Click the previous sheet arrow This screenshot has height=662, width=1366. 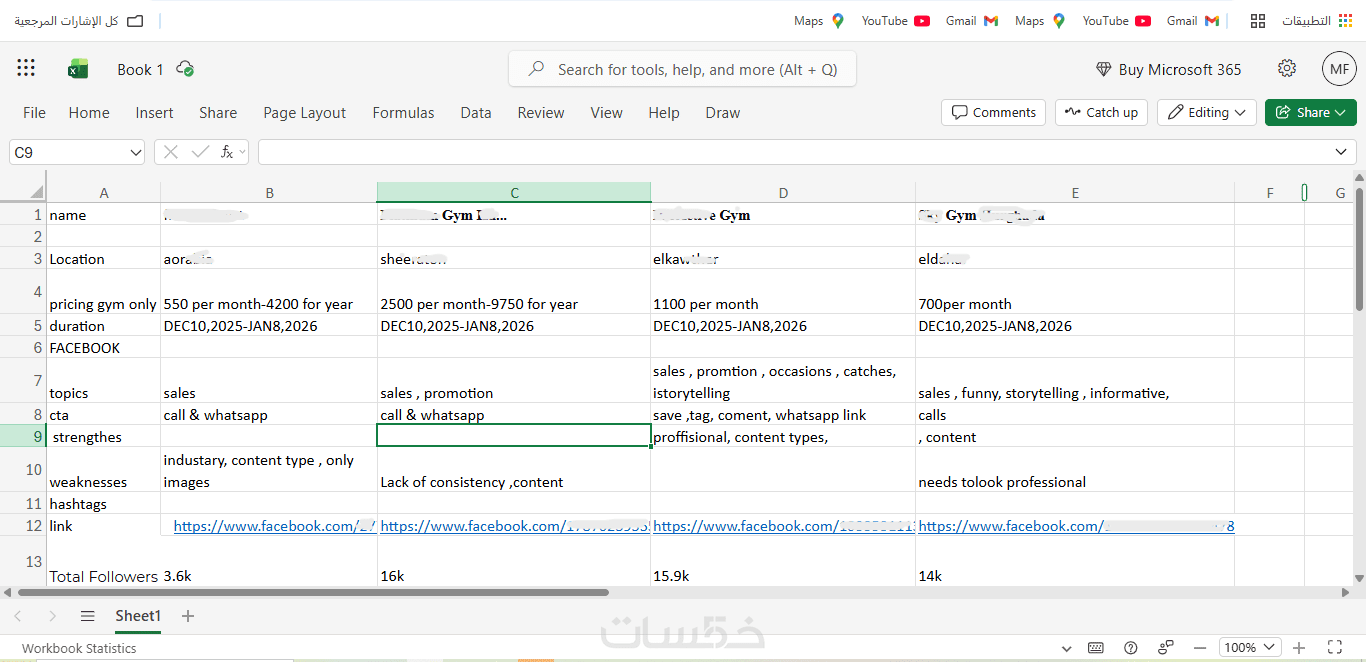(17, 616)
